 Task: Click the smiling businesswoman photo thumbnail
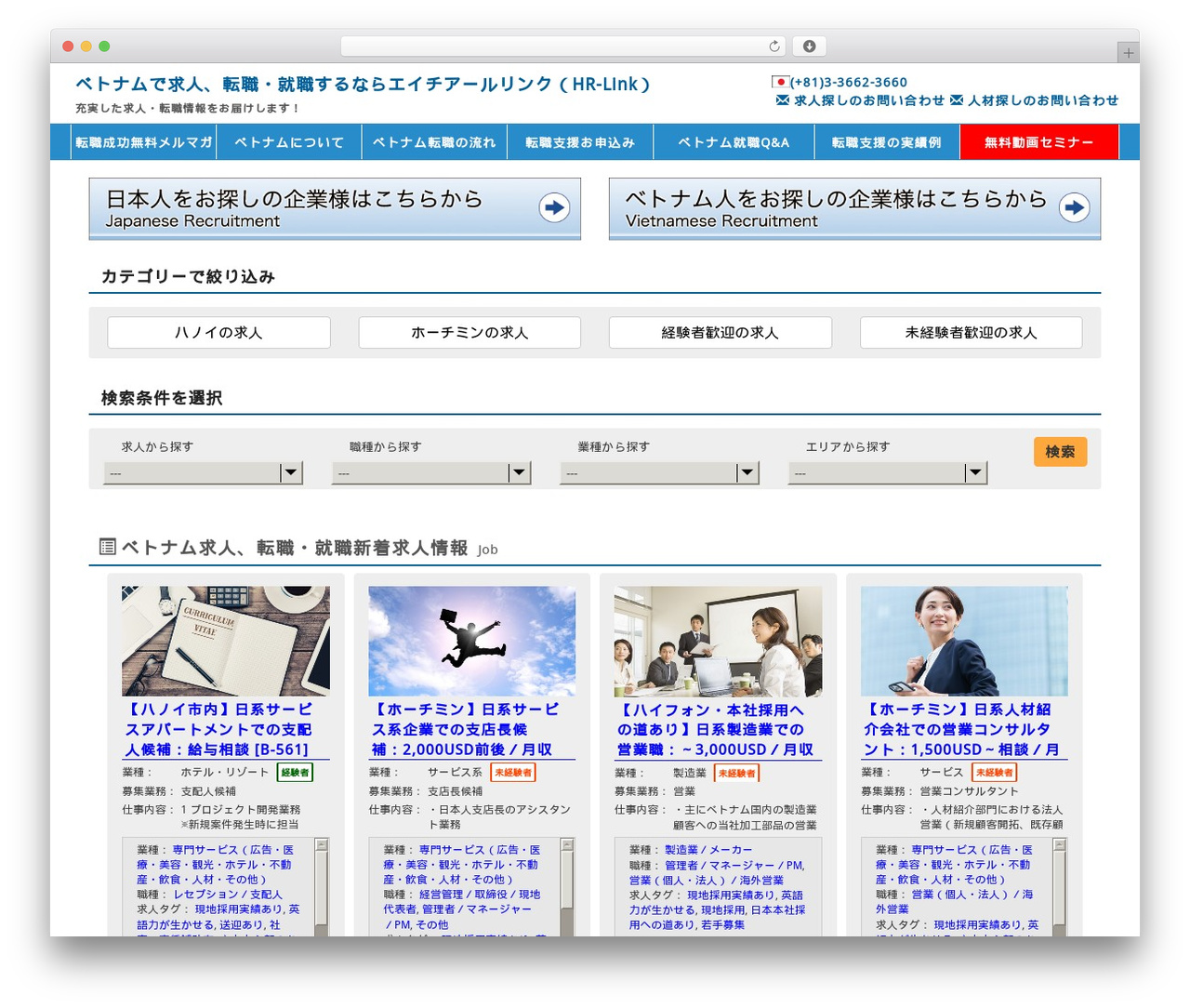964,641
